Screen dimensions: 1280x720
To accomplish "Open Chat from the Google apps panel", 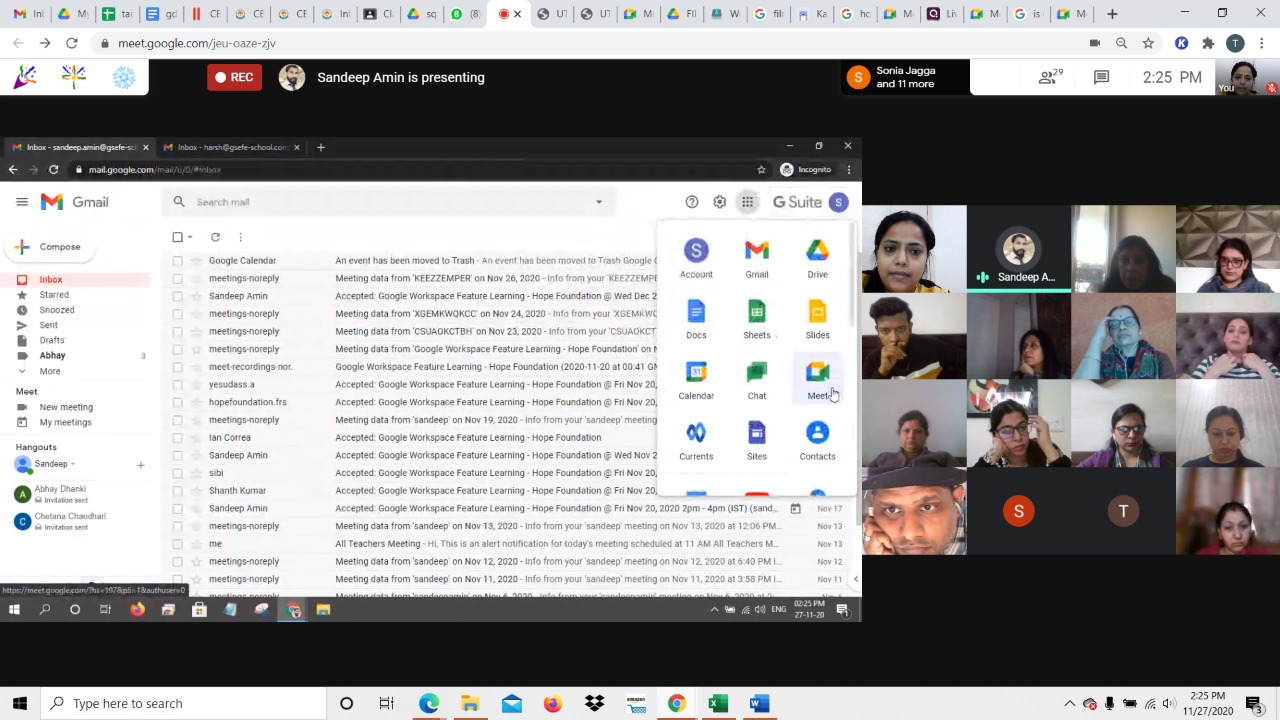I will point(757,380).
